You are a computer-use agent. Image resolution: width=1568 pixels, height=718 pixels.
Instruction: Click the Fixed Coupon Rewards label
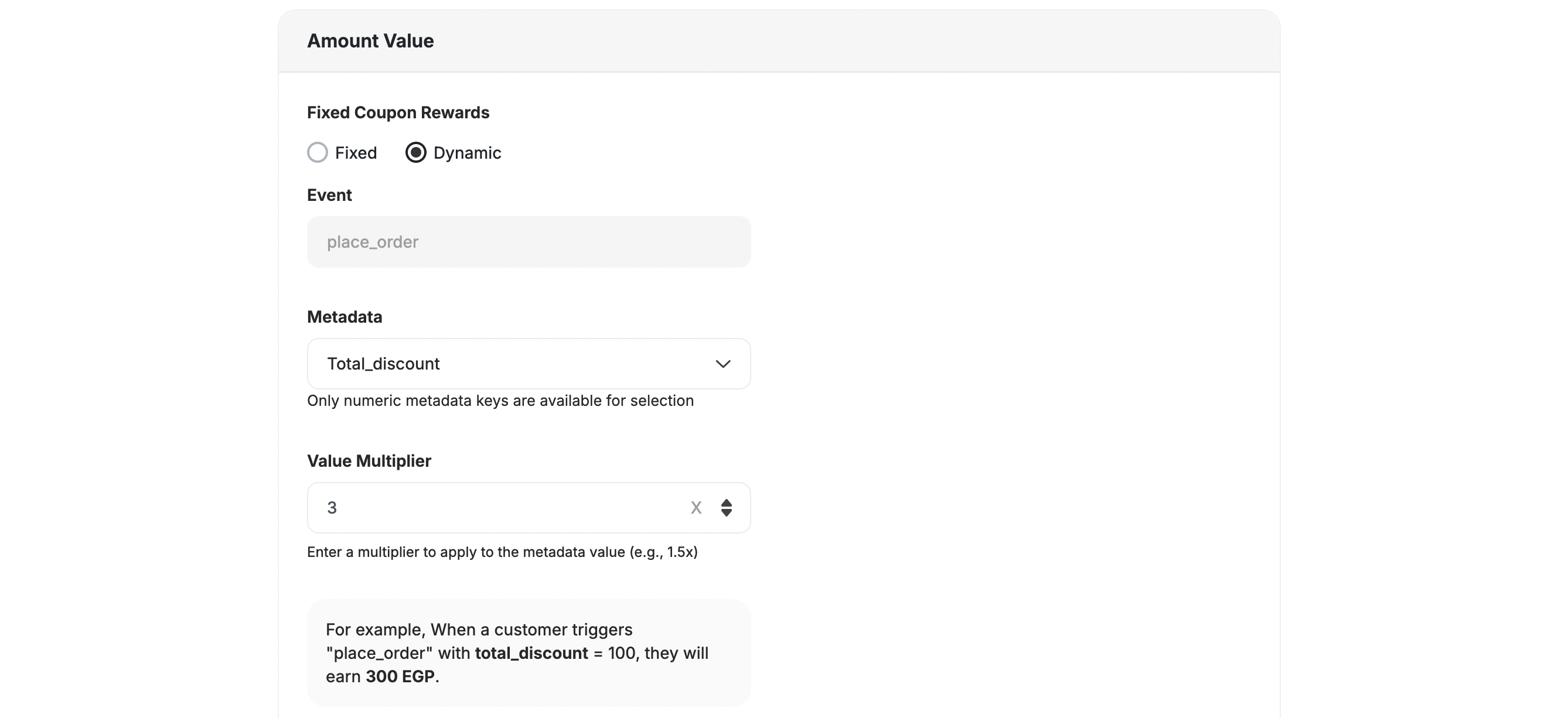coord(398,112)
